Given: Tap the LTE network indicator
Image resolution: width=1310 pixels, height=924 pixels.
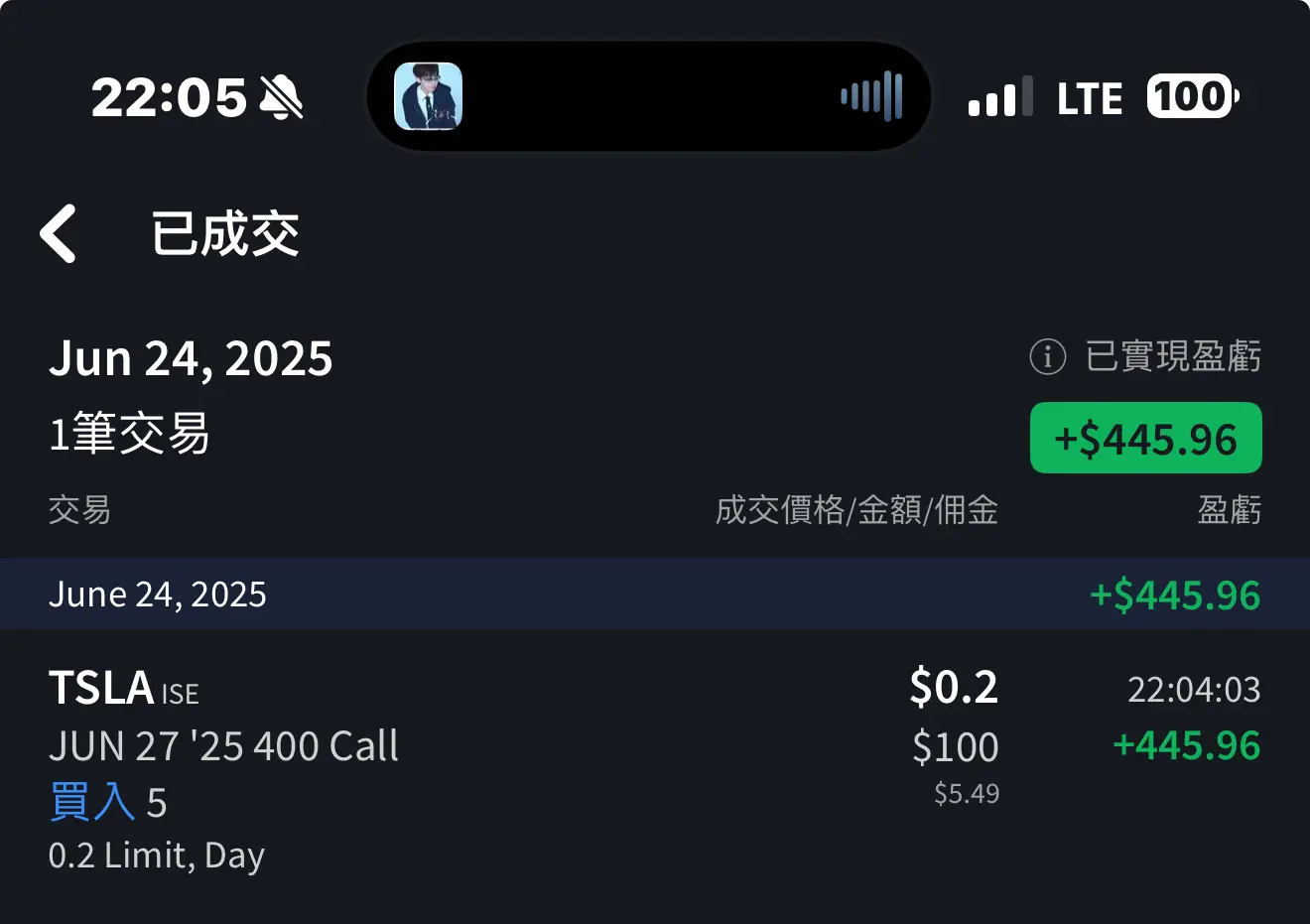Looking at the screenshot, I should point(1090,98).
